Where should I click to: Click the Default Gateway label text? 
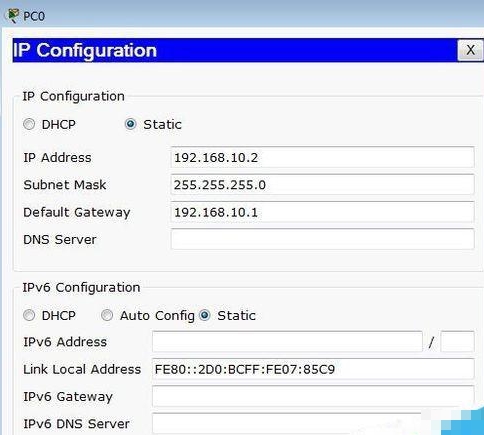tap(77, 212)
